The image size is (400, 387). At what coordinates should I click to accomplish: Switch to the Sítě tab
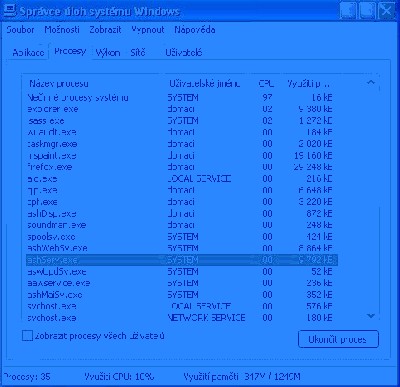point(138,53)
